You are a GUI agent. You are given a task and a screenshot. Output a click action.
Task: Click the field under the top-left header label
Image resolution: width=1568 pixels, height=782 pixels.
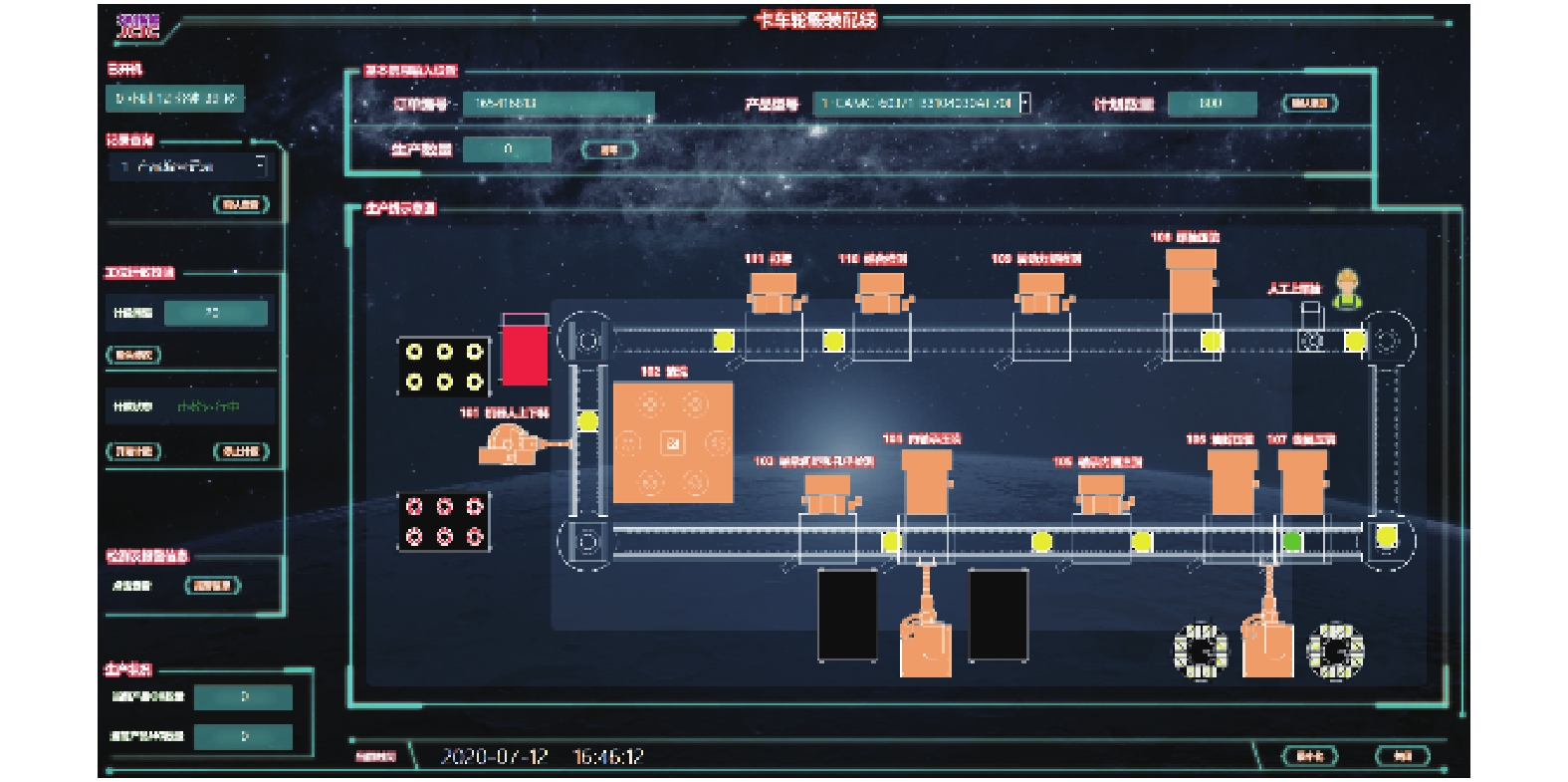click(174, 98)
